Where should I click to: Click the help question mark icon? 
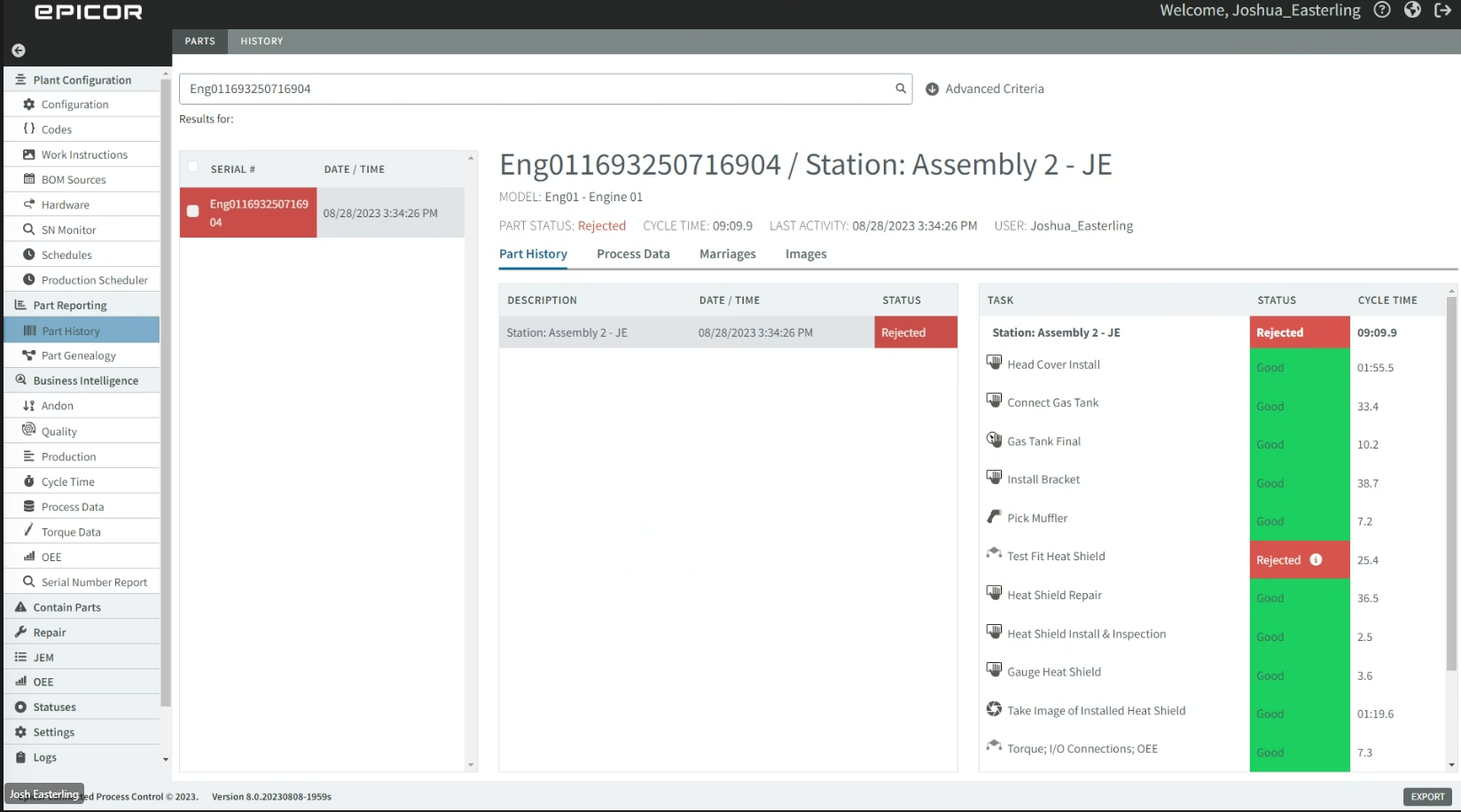click(1381, 10)
